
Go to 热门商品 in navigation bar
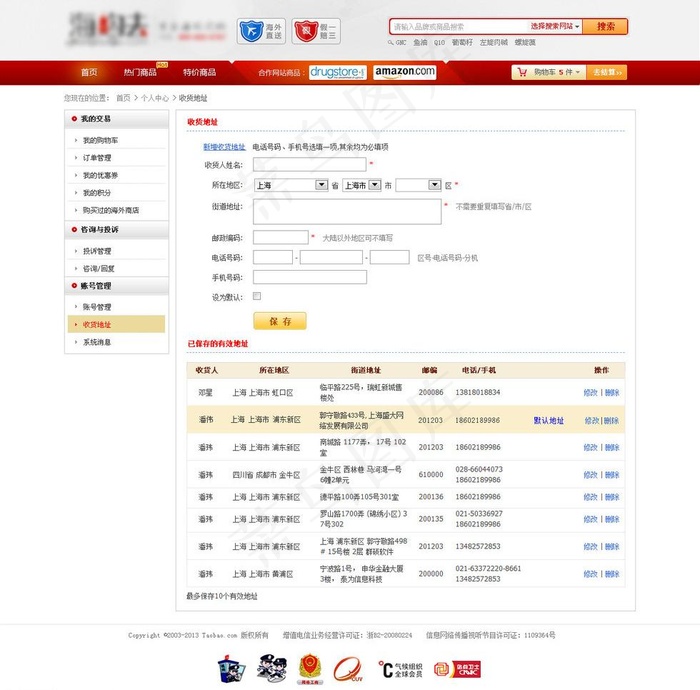[140, 72]
